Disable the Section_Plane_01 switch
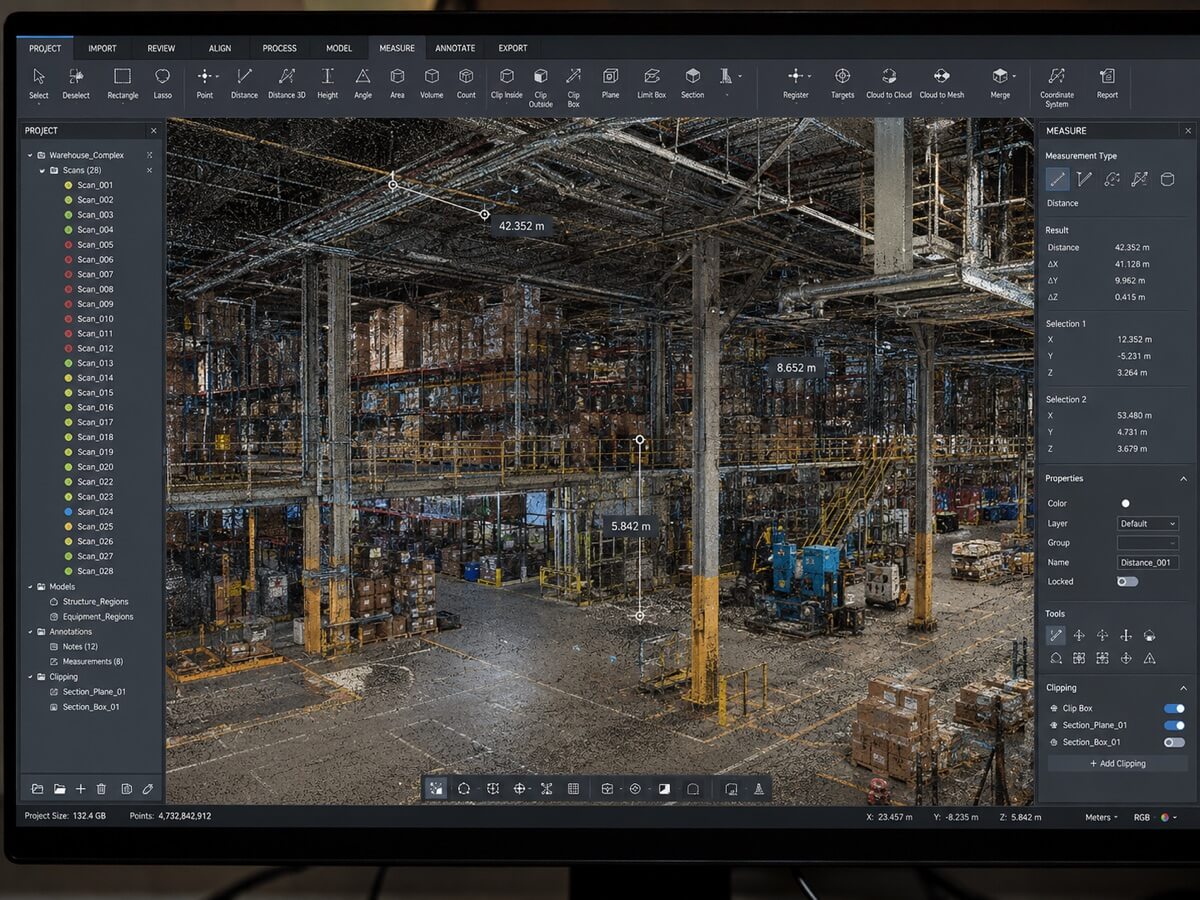The height and width of the screenshot is (900, 1200). click(x=1174, y=725)
